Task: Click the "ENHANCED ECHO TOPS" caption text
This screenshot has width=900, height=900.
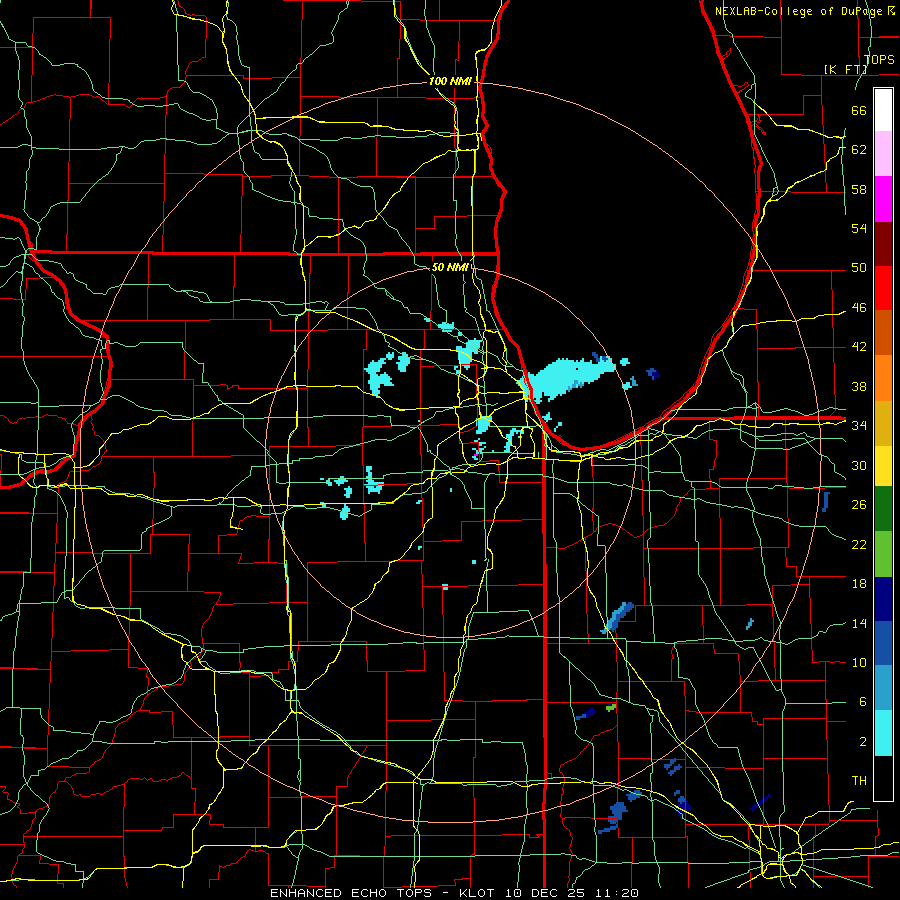Action: click(351, 893)
